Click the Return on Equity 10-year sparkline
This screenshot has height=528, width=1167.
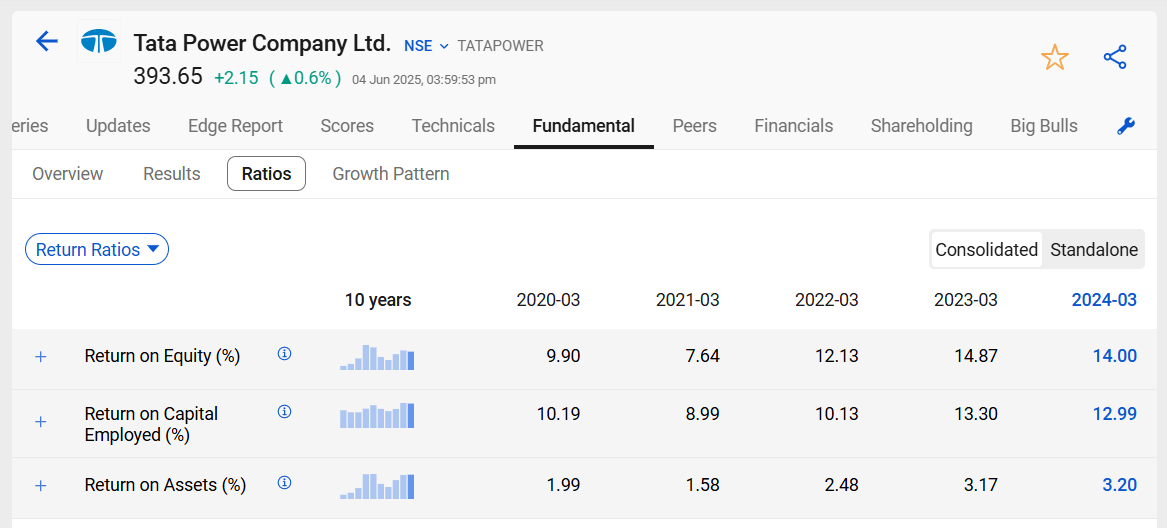377,357
